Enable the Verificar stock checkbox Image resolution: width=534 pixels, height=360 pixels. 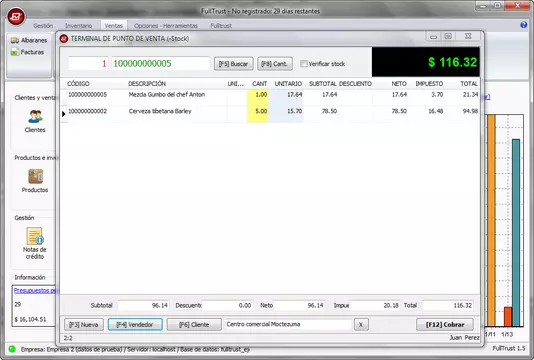point(303,64)
